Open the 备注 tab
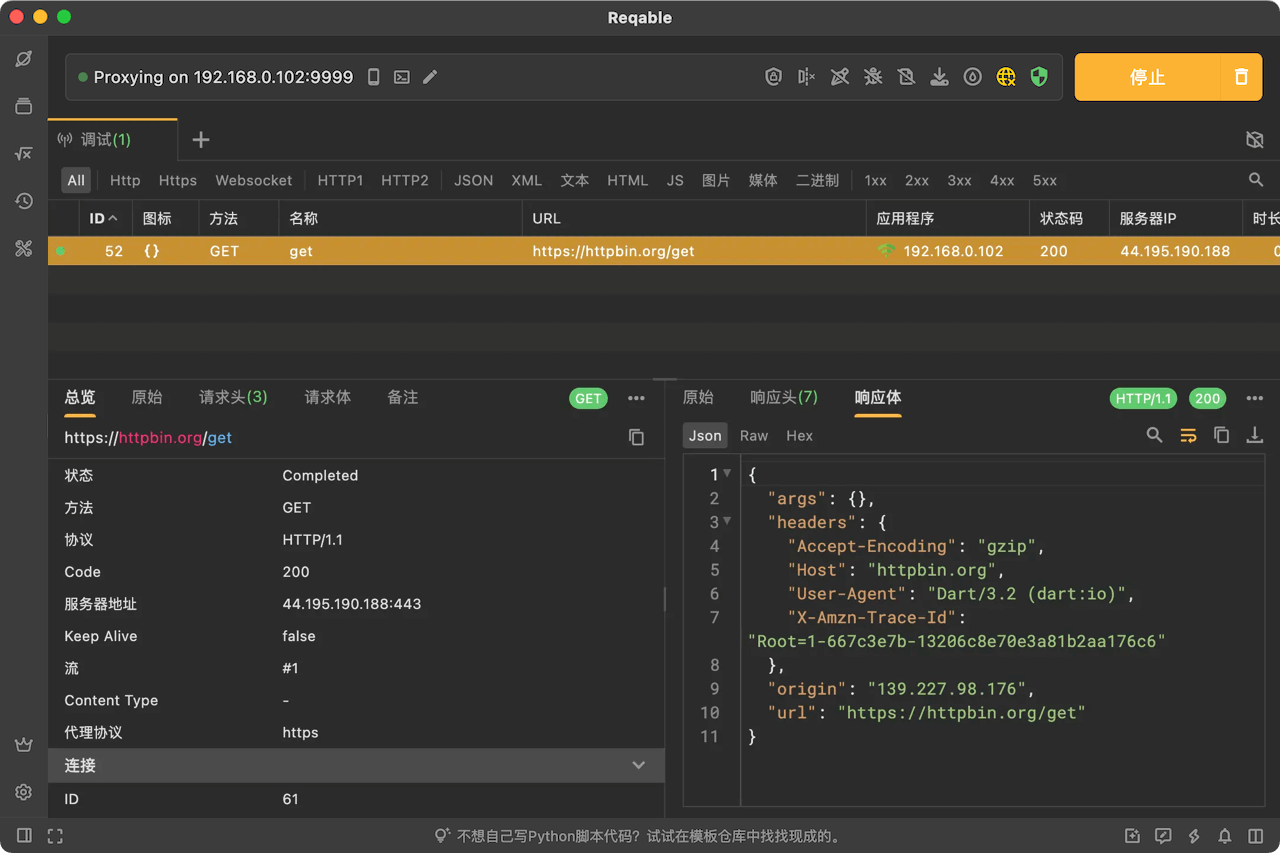 (403, 398)
